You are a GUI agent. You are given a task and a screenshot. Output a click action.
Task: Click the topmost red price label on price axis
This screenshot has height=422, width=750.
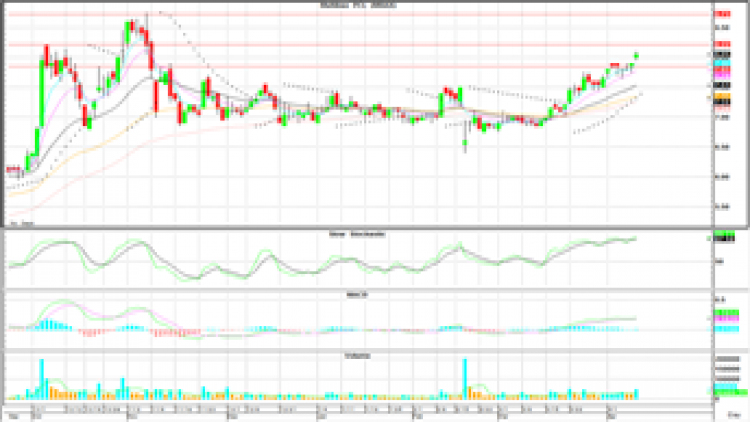coord(722,14)
